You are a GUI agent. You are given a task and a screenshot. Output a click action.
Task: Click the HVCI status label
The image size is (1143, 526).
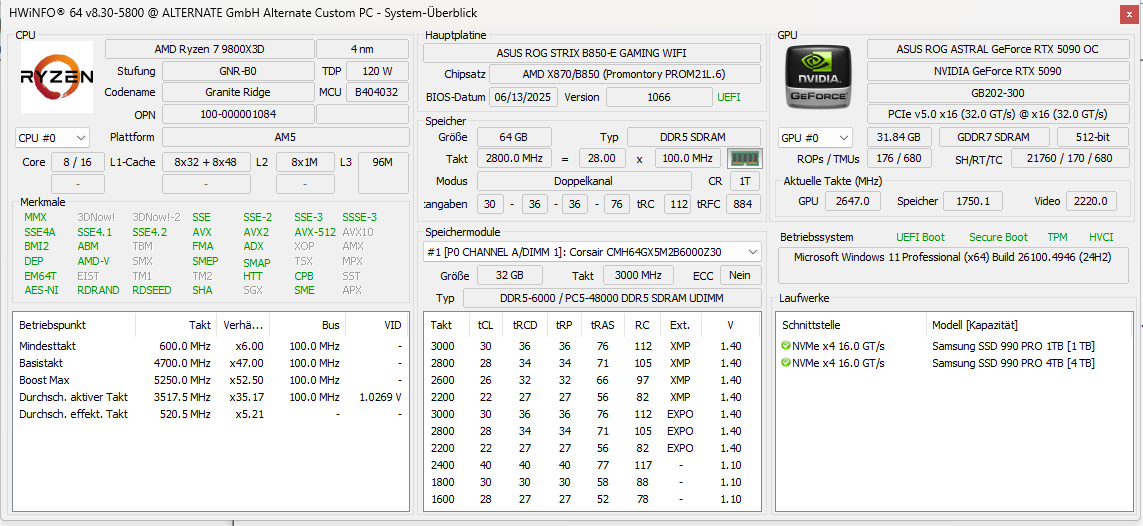1101,238
